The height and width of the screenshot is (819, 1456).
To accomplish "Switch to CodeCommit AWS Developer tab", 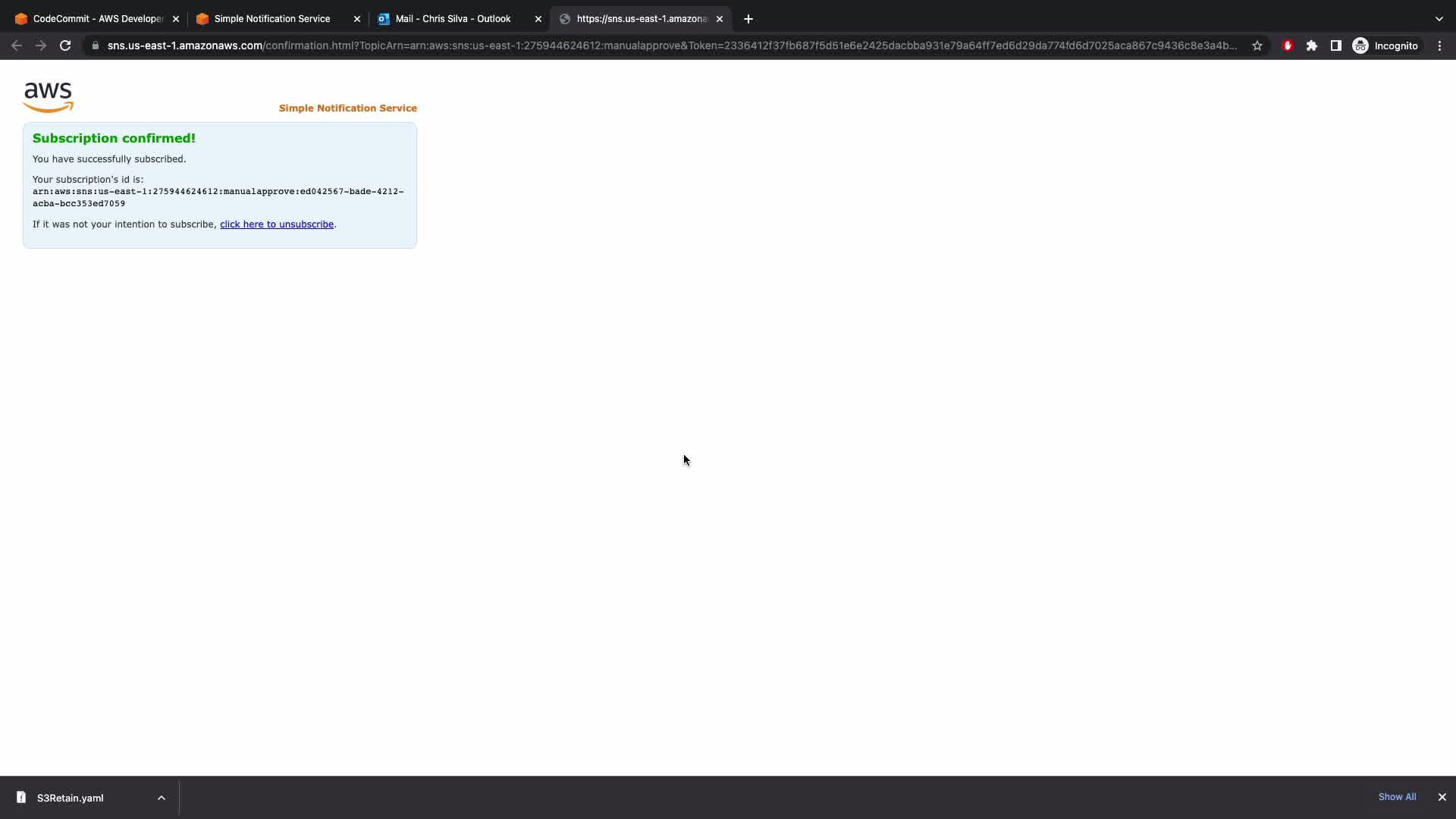I will tap(97, 19).
